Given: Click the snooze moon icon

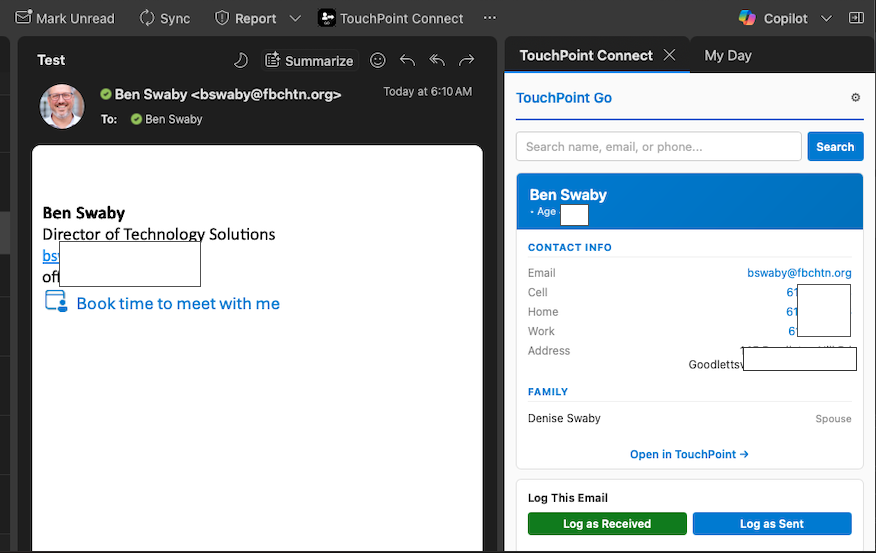Looking at the screenshot, I should pyautogui.click(x=241, y=60).
